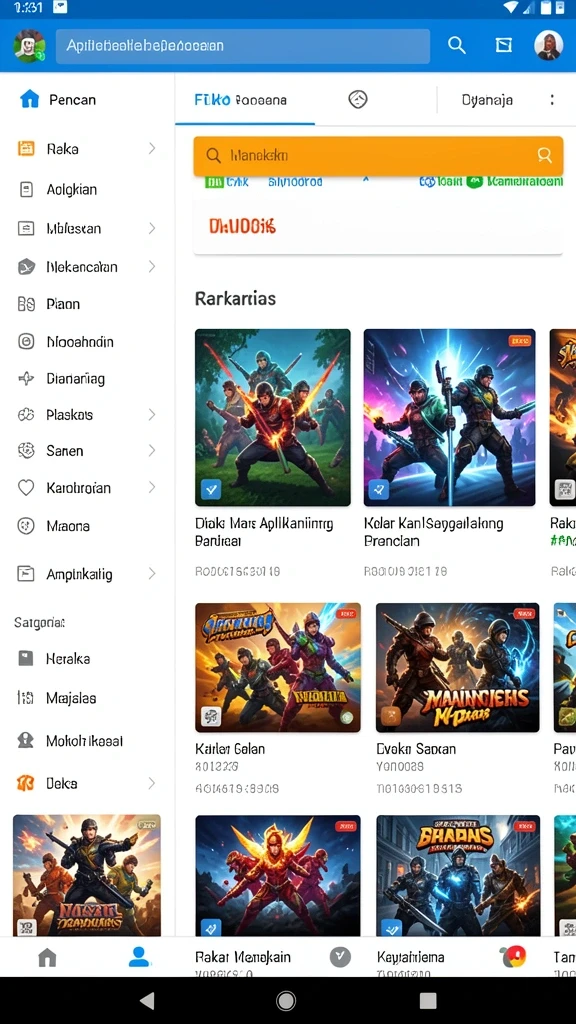Viewport: 576px width, 1024px height.
Task: Open the blue person icon in bottom bar
Action: tap(139, 957)
